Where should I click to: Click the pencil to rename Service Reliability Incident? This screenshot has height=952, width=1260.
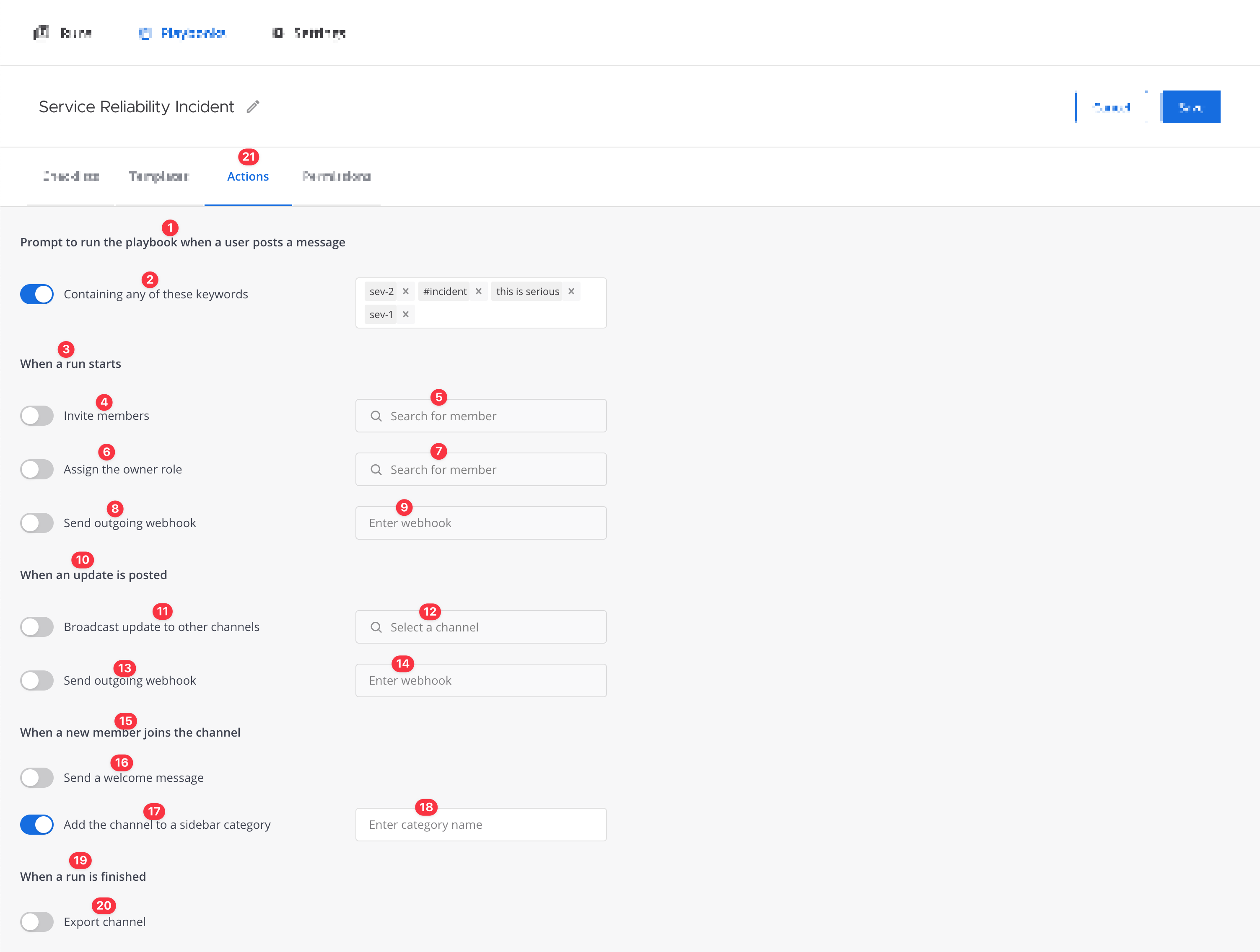tap(253, 106)
